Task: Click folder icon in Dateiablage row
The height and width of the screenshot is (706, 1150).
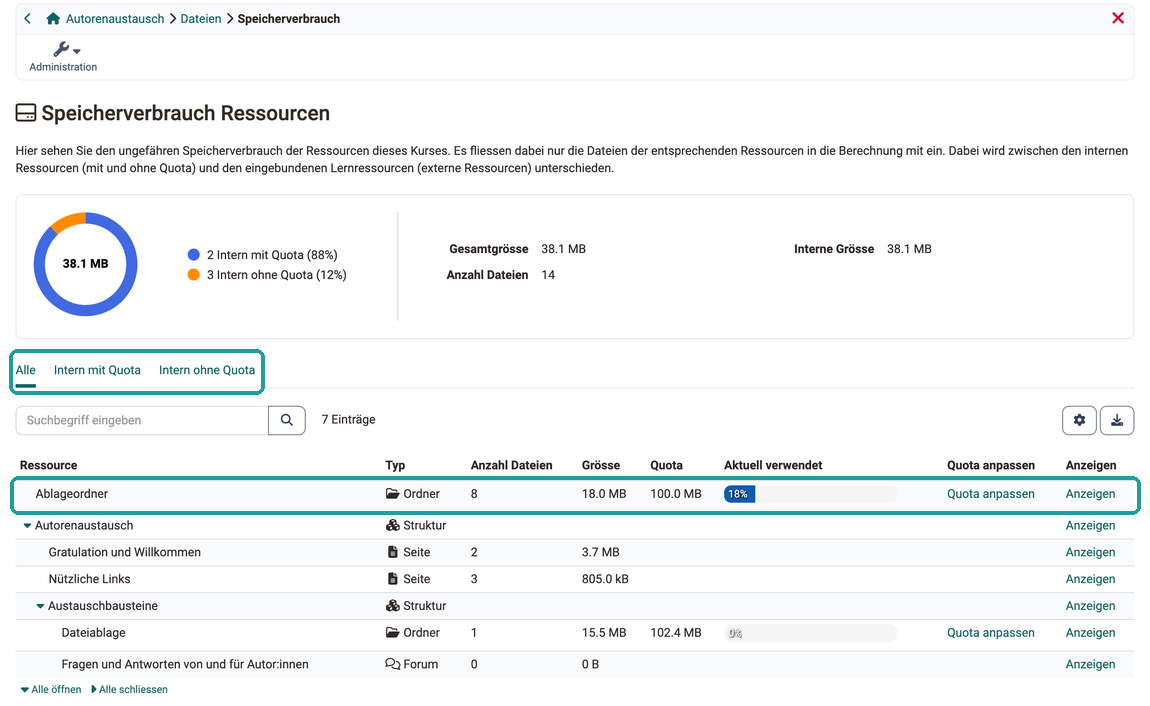Action: click(x=392, y=632)
